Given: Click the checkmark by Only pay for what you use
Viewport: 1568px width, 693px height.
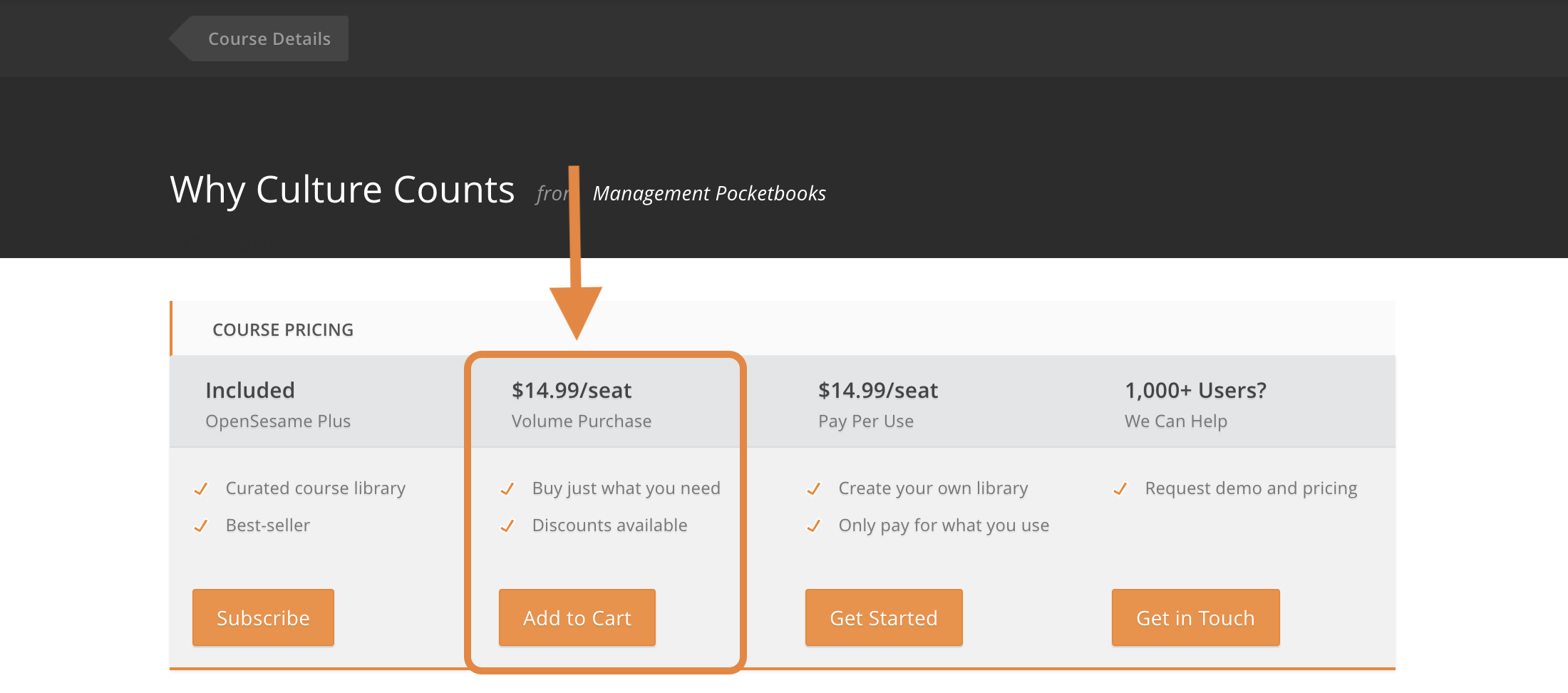Looking at the screenshot, I should [x=814, y=526].
